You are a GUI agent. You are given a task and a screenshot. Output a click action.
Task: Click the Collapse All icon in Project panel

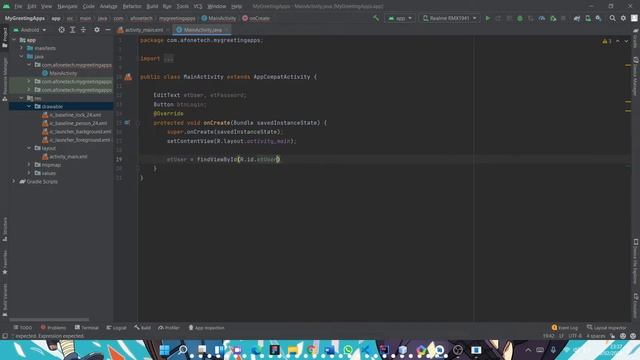(83, 30)
